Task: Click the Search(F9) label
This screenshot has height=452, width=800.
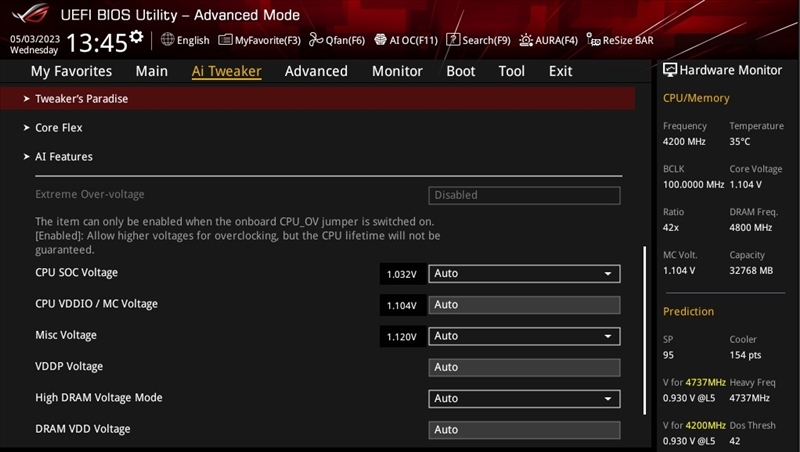Action: pyautogui.click(x=486, y=40)
